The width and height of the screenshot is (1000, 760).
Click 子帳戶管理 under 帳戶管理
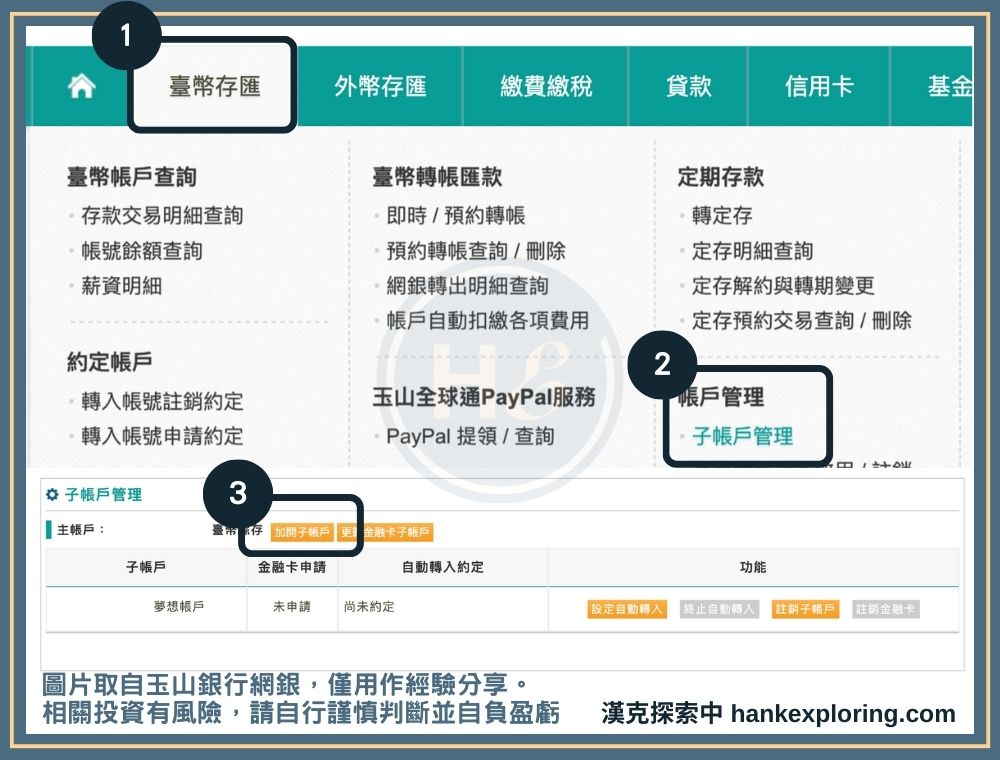pyautogui.click(x=742, y=436)
